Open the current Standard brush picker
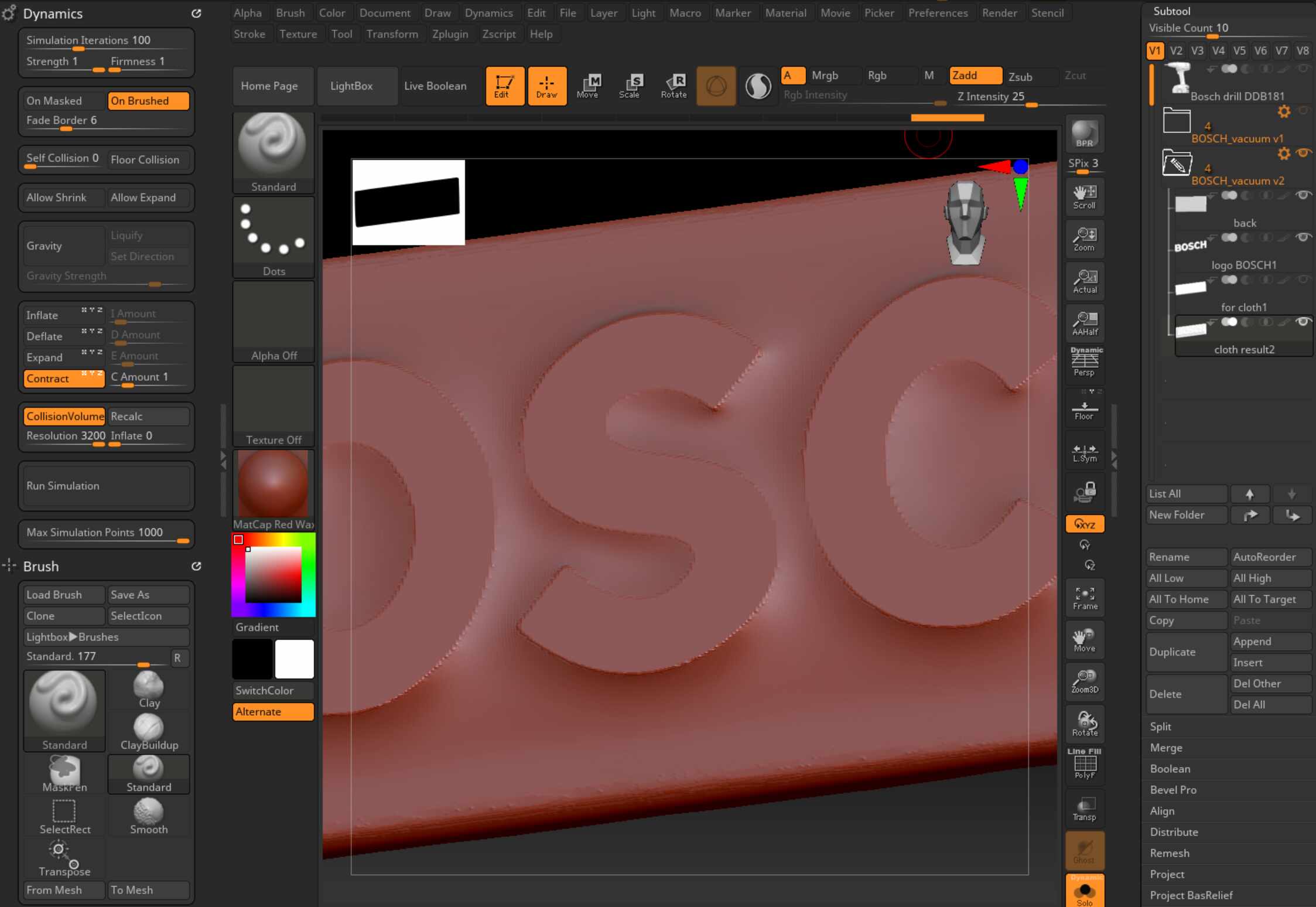 [274, 152]
